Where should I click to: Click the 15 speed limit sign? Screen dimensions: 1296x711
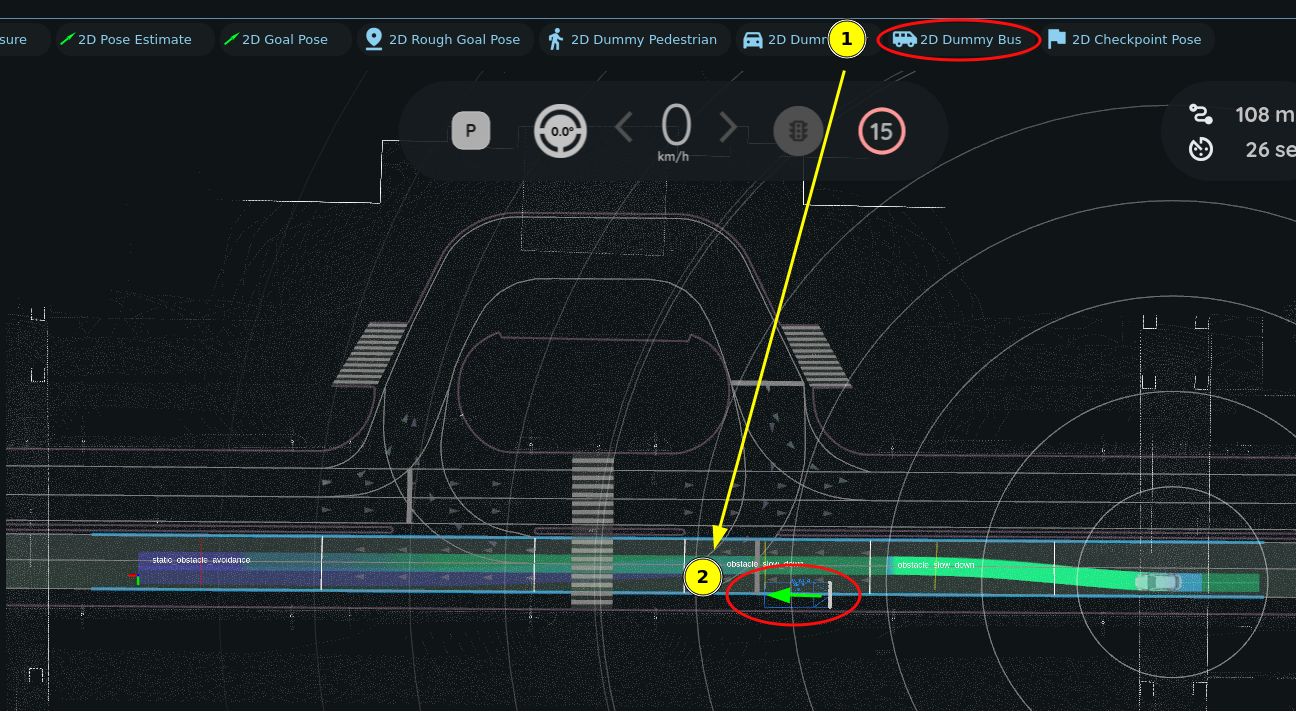point(881,131)
